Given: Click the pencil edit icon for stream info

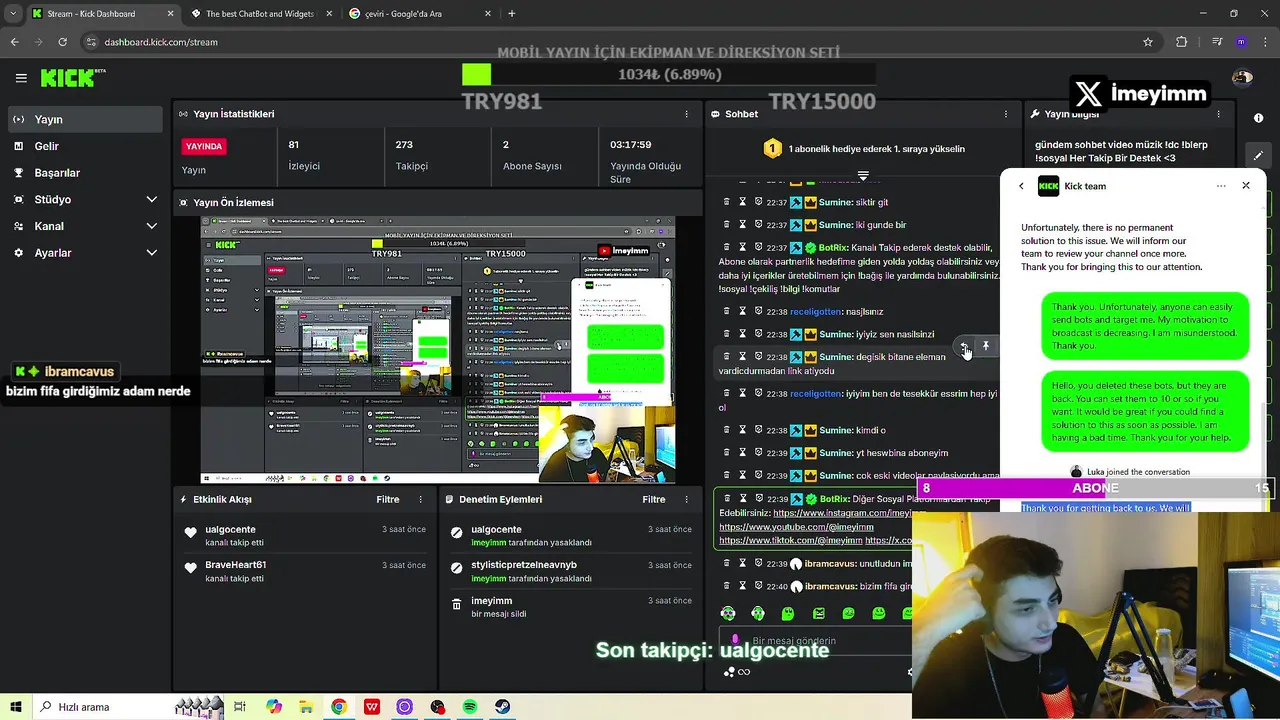Looking at the screenshot, I should click(x=1258, y=155).
